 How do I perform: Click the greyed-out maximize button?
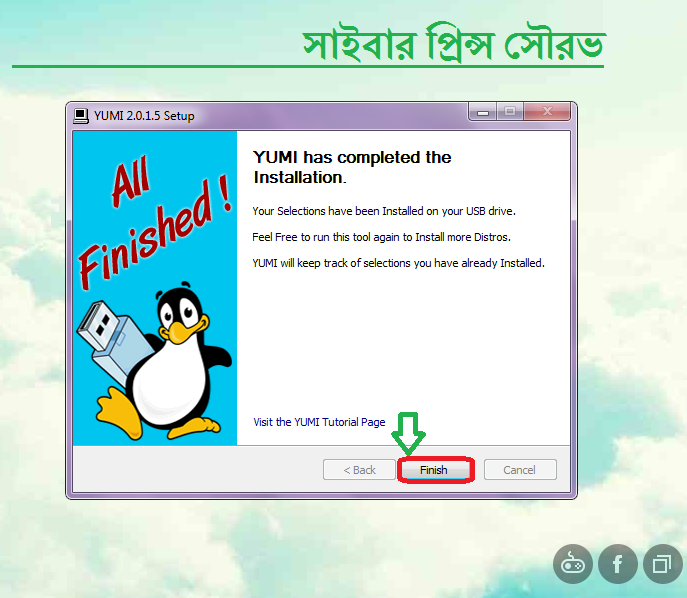tap(510, 112)
